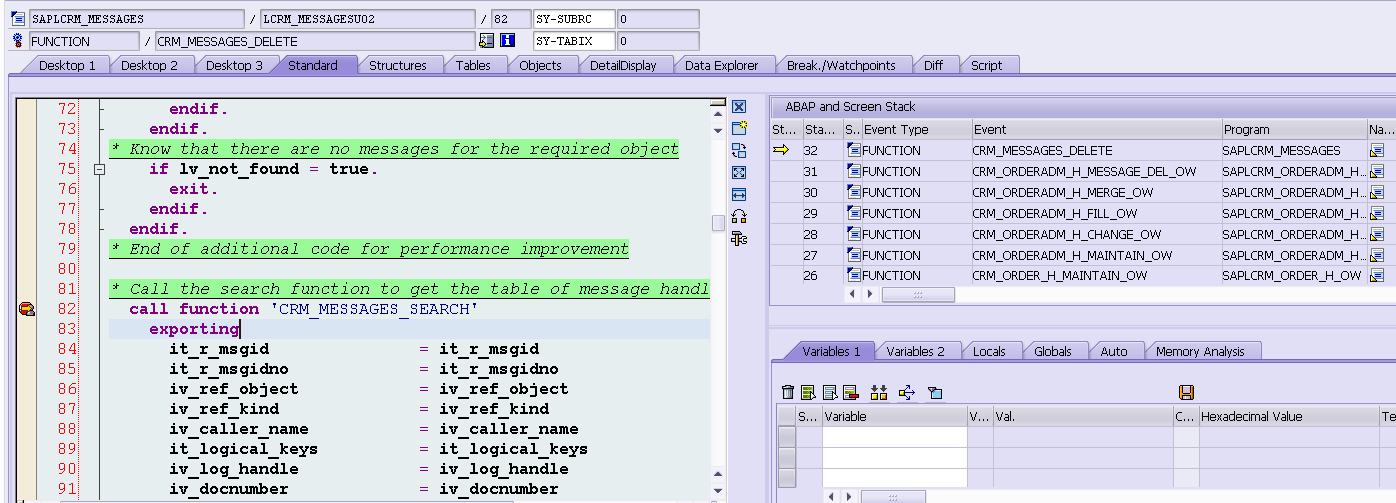Click the full screen tool icon

tap(739, 172)
